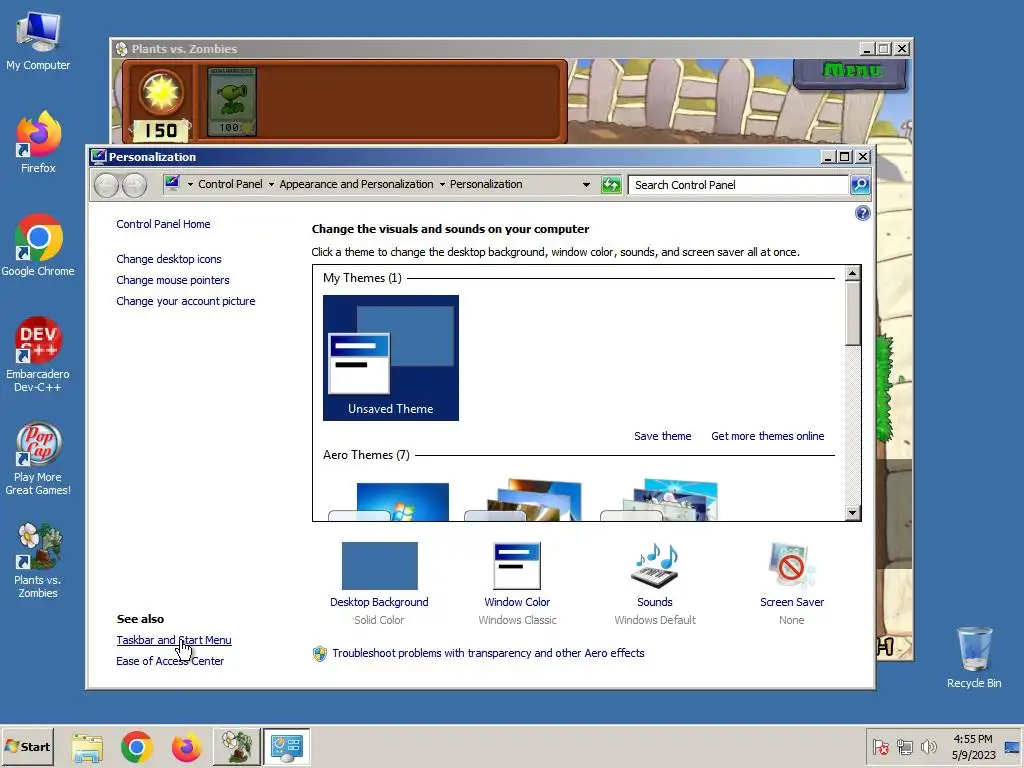Screen dimensions: 1024x768
Task: Click the address bar Control Panel icon
Action: pyautogui.click(x=172, y=184)
